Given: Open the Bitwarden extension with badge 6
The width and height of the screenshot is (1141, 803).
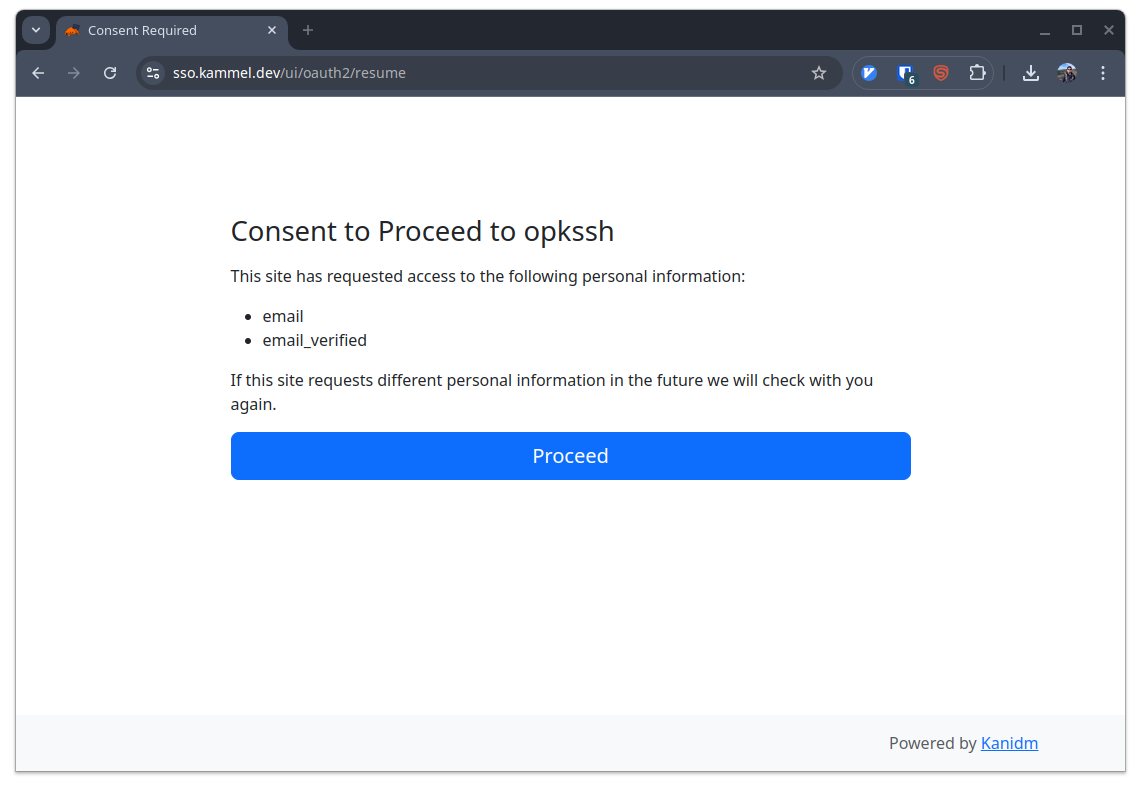Looking at the screenshot, I should [905, 73].
